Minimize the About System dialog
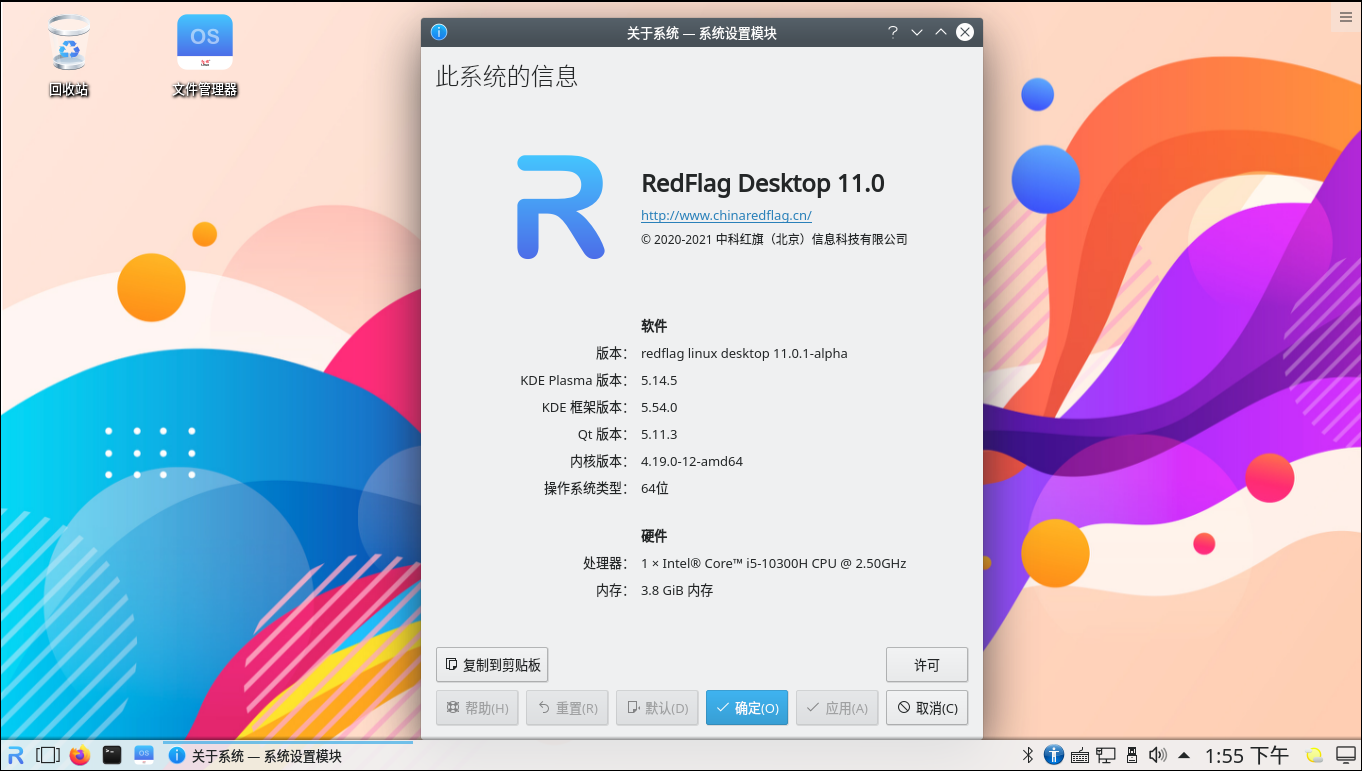The image size is (1362, 771). [x=917, y=32]
